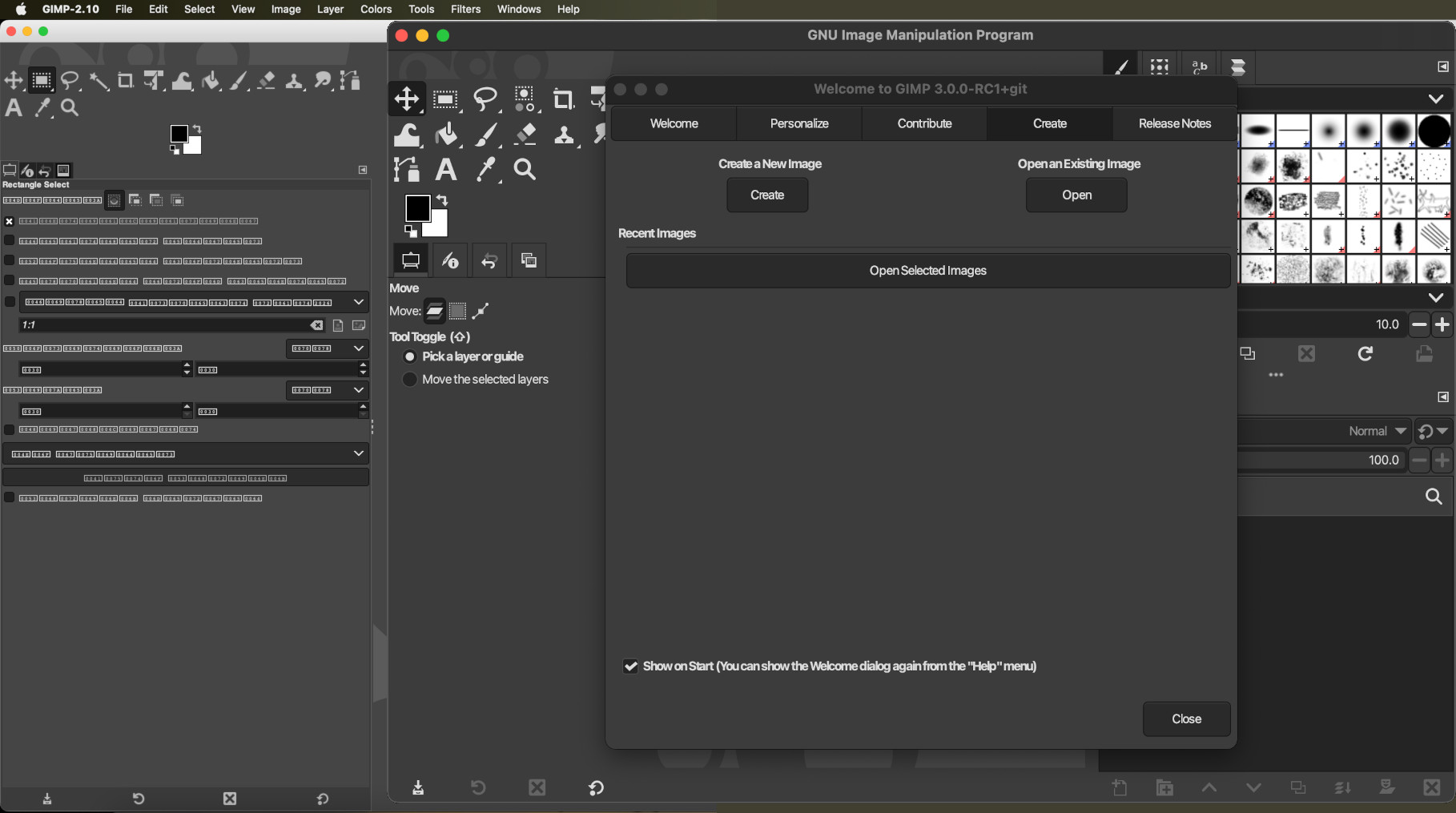Select the Zoom tool
1456x813 pixels.
coord(525,169)
